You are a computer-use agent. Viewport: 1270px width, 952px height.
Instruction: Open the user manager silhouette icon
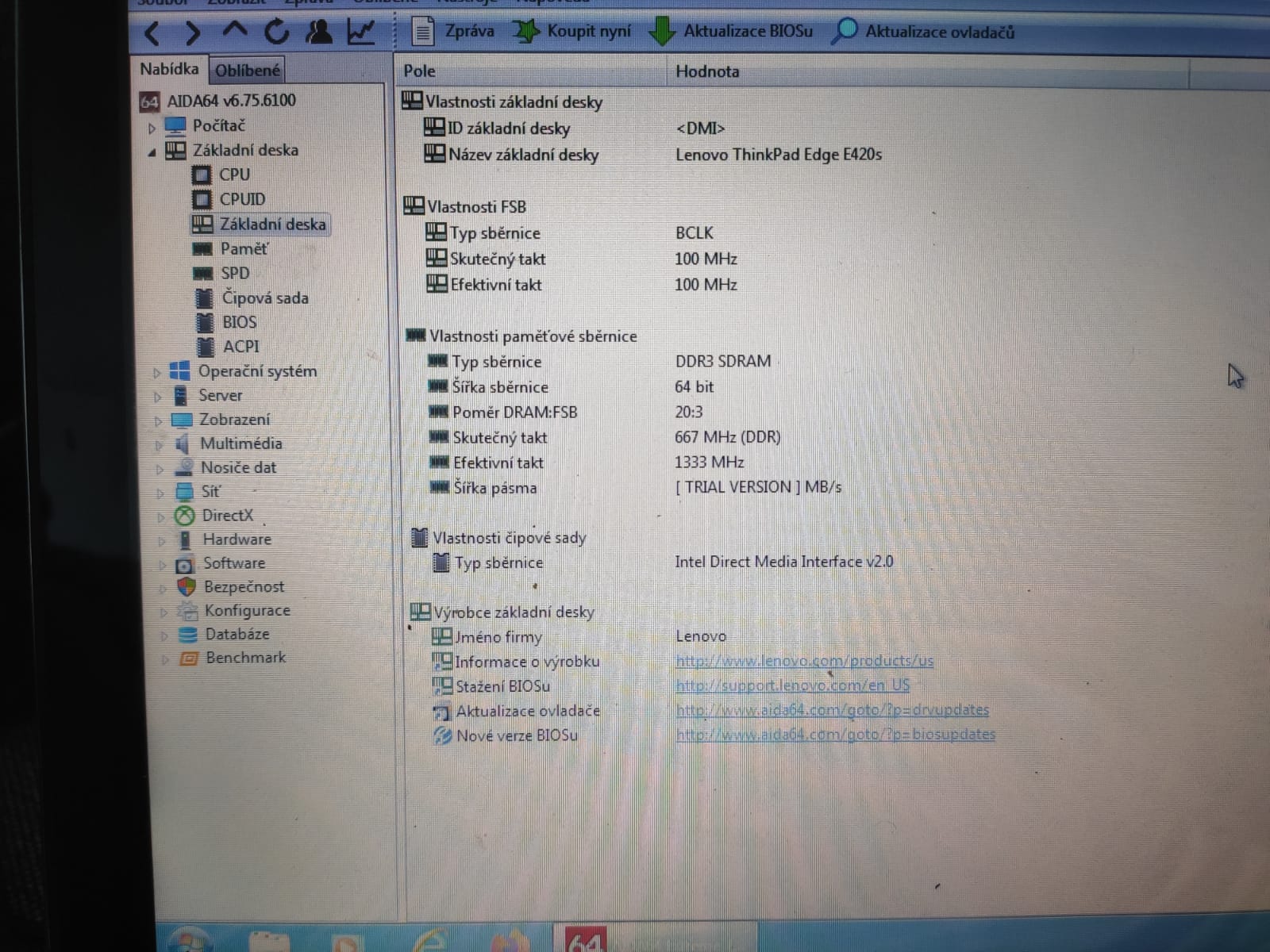pos(319,32)
